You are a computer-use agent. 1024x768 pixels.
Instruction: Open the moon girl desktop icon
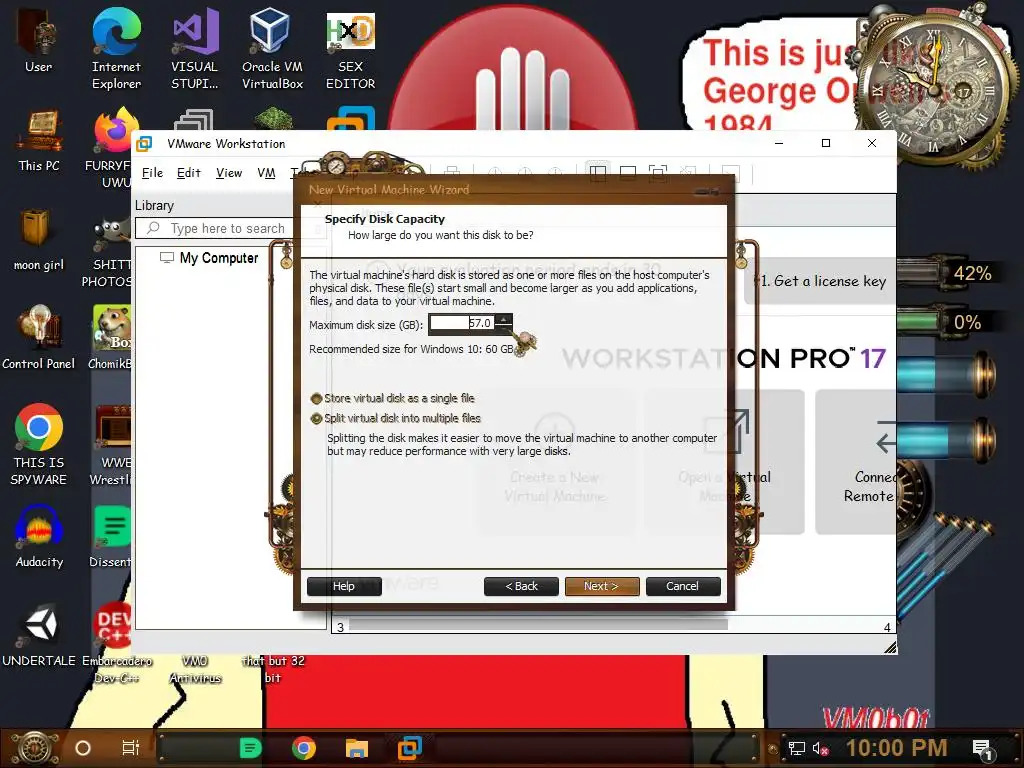pos(39,239)
